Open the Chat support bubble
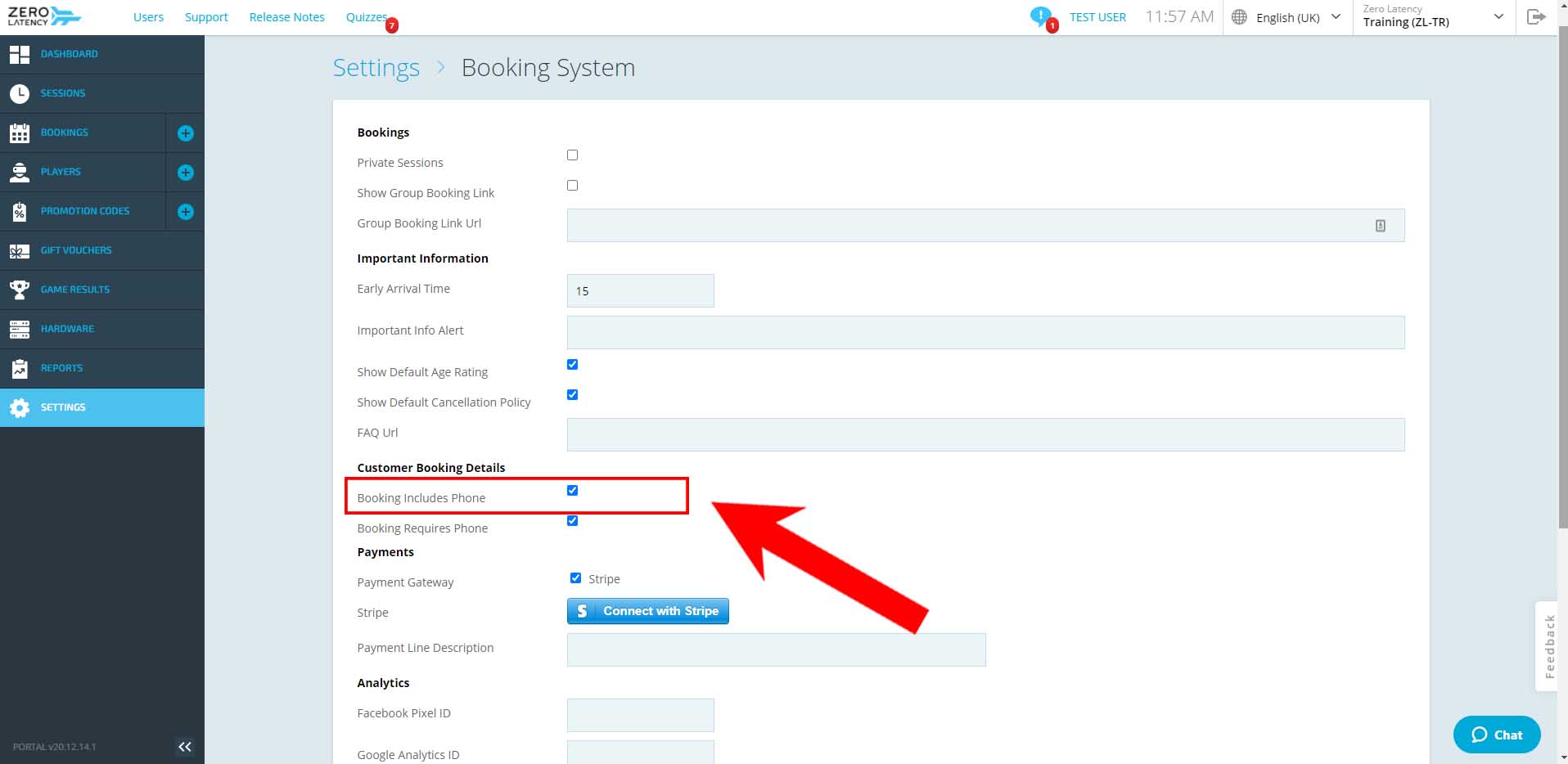The height and width of the screenshot is (764, 1568). pos(1497,735)
